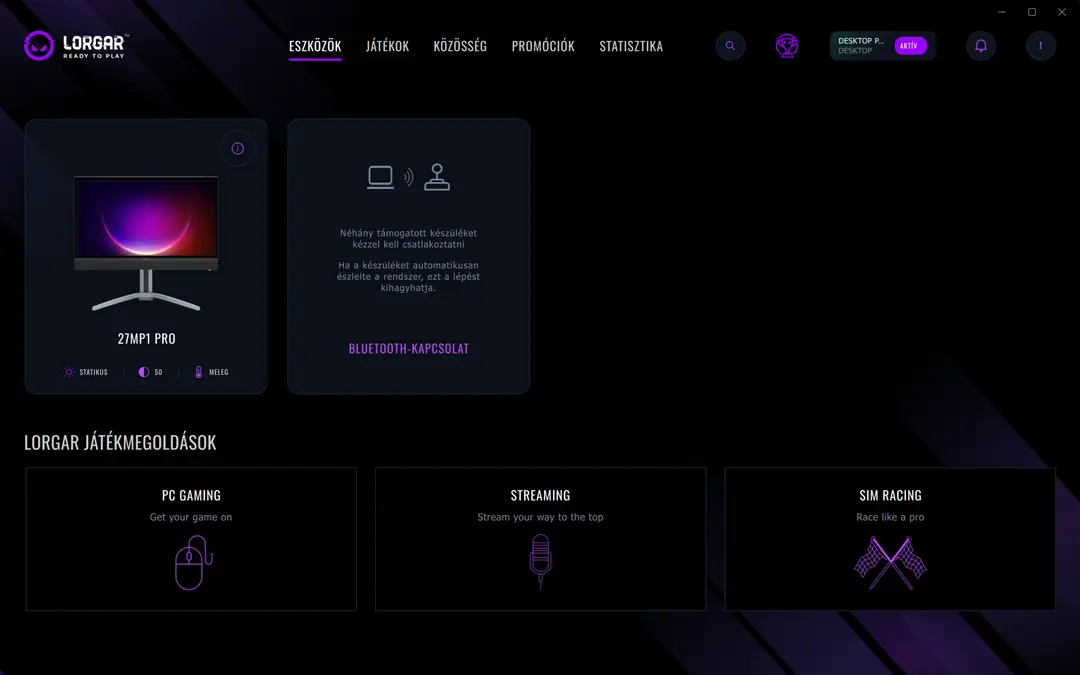This screenshot has height=675, width=1080.
Task: Show info for 27MP1 PRO monitor
Action: click(238, 149)
